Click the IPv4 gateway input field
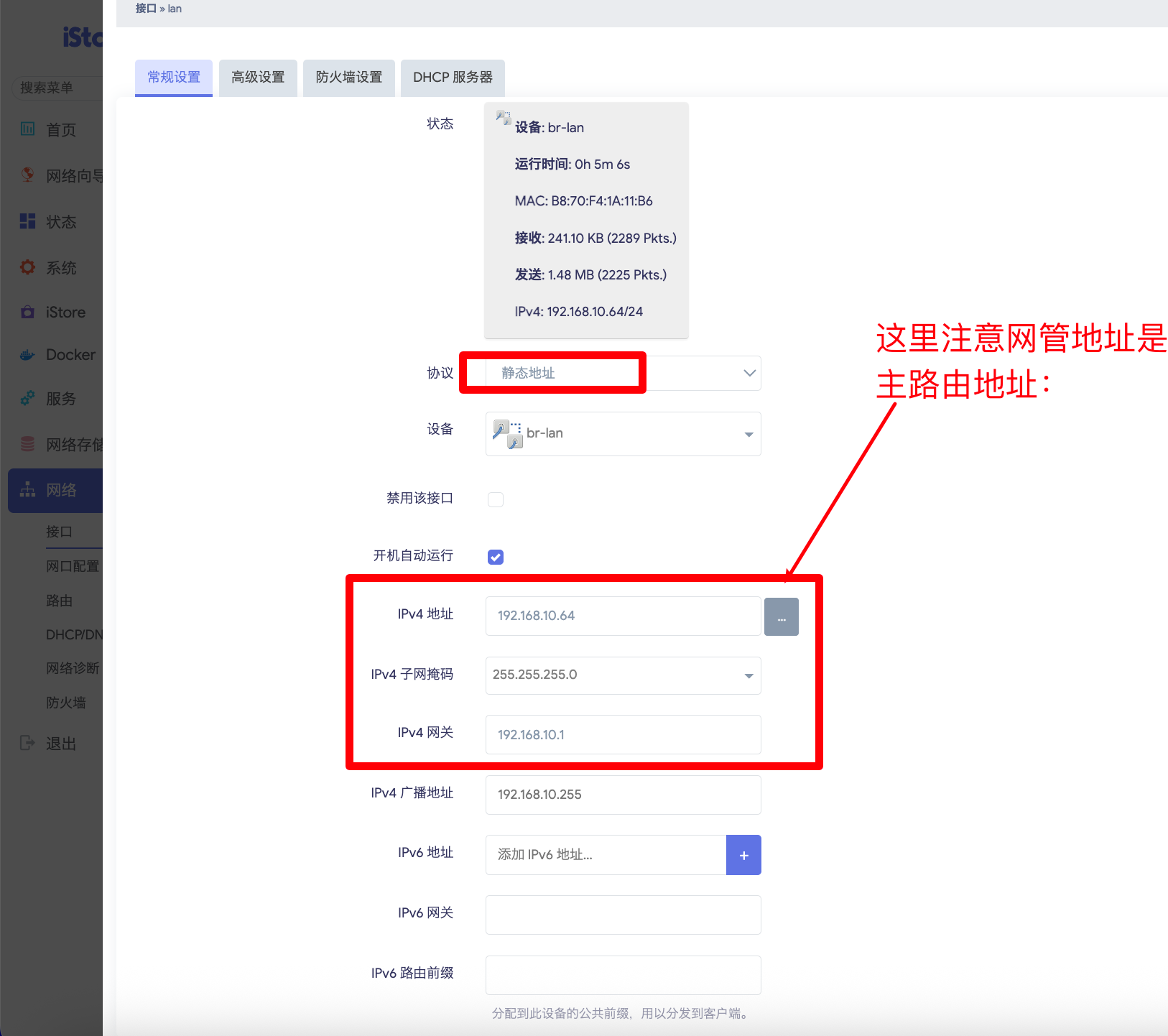The image size is (1168, 1036). point(623,734)
